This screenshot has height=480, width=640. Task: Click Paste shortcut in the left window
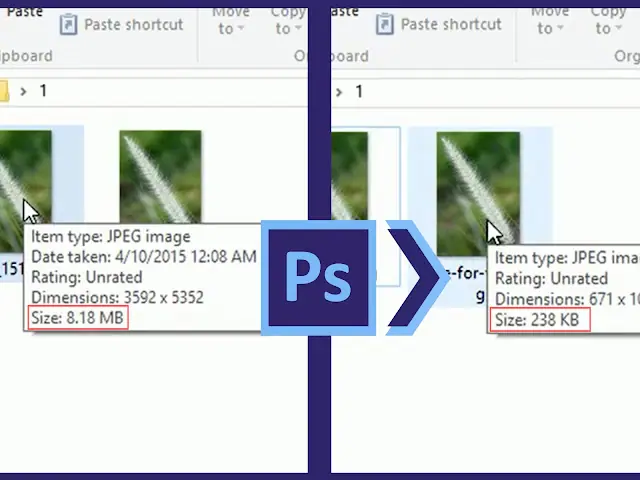122,25
